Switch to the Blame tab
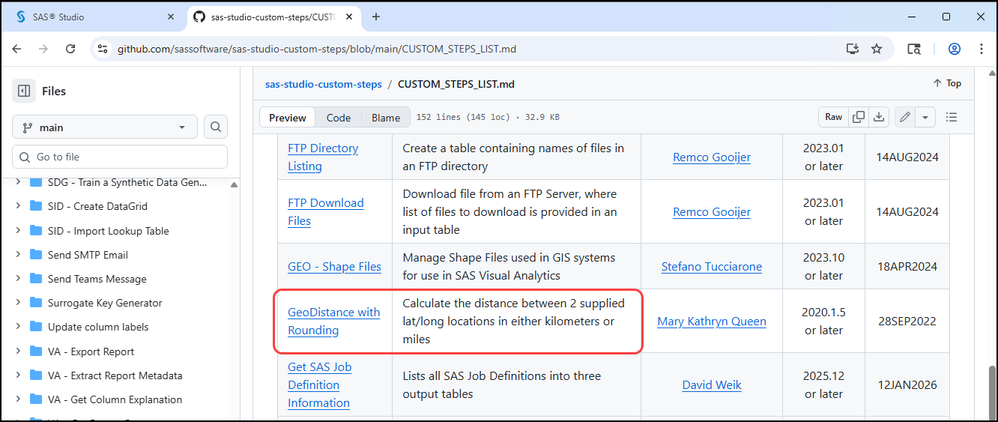 click(x=386, y=117)
